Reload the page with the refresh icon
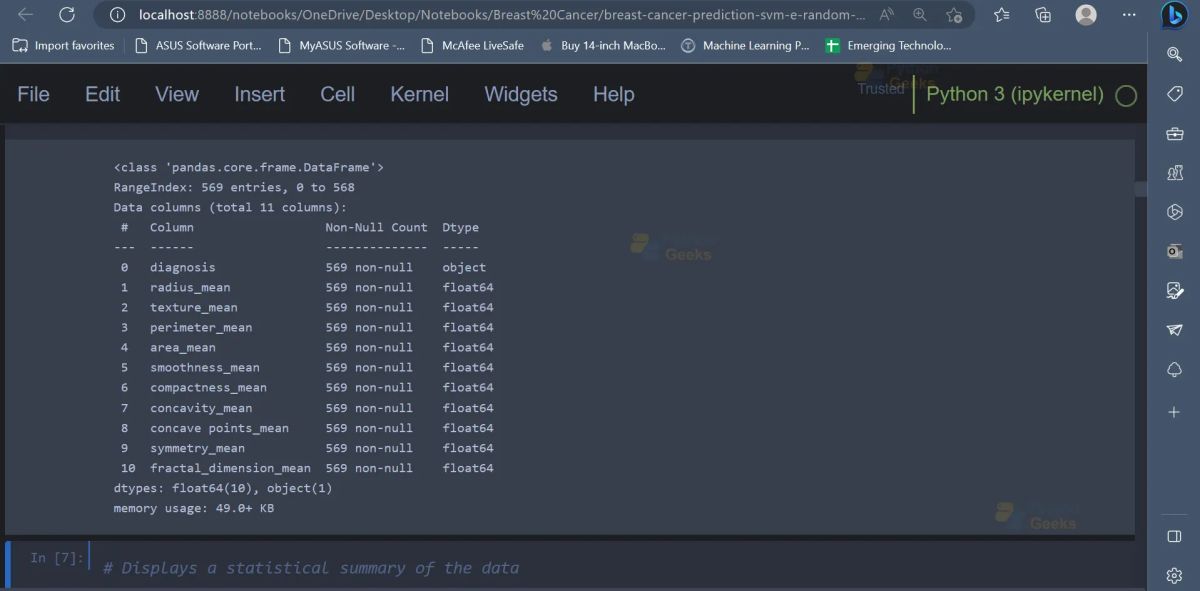Image resolution: width=1200 pixels, height=591 pixels. coord(67,15)
